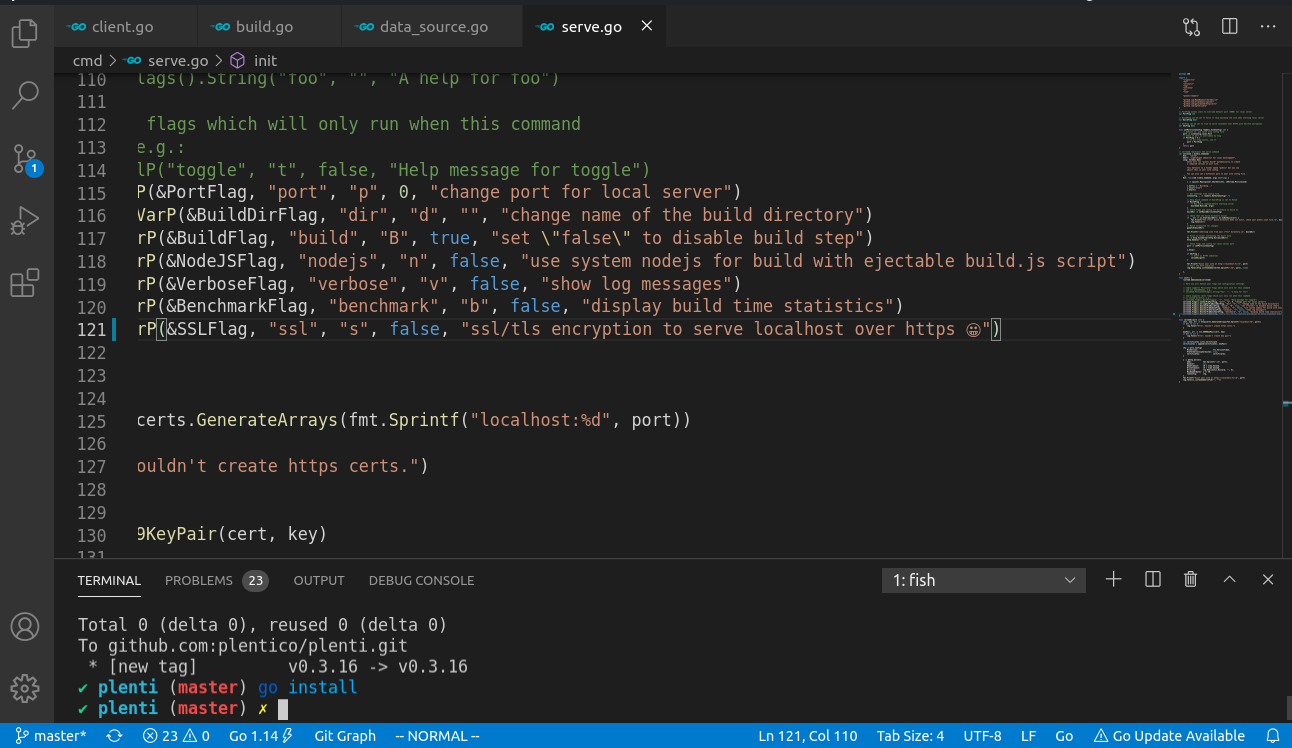1292x748 pixels.
Task: Switch to the TERMINAL panel tab
Action: click(109, 580)
